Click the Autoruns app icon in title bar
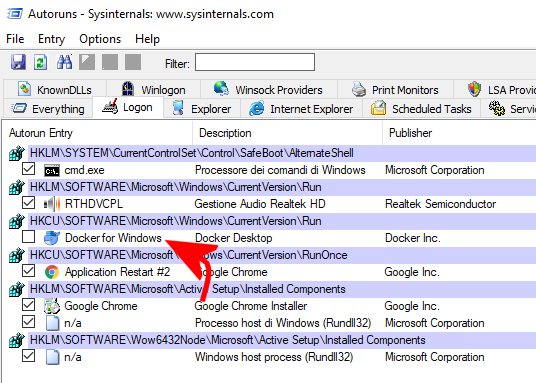 tap(15, 14)
